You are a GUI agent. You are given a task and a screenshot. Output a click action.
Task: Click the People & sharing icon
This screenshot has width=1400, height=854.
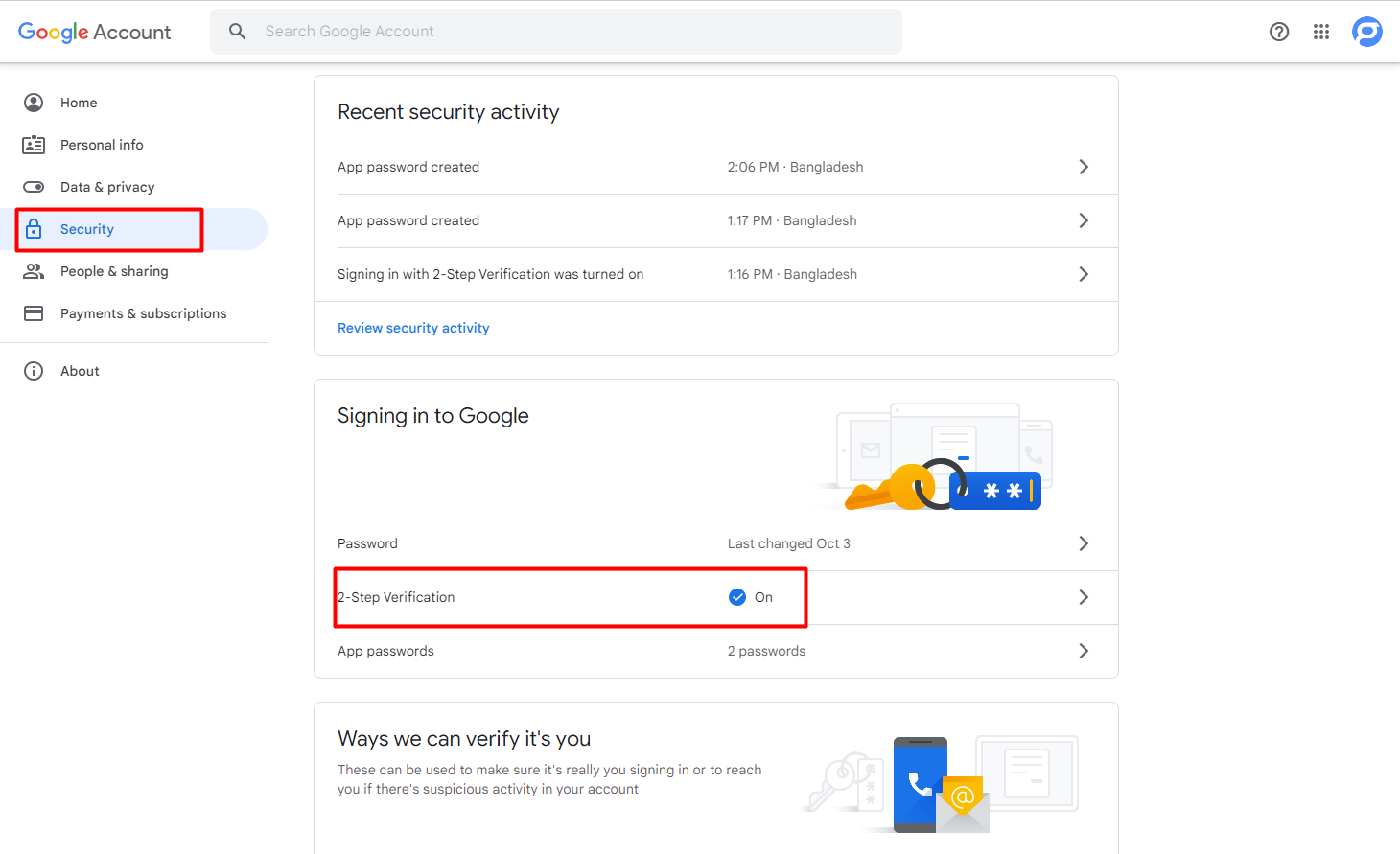pyautogui.click(x=34, y=271)
